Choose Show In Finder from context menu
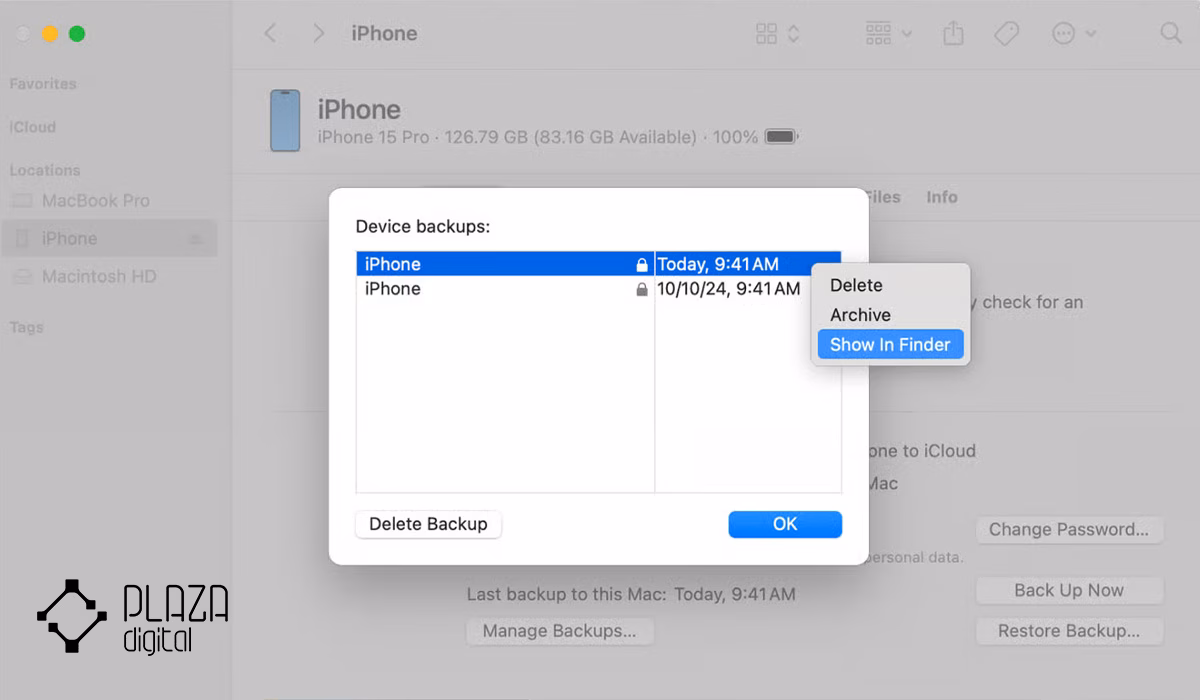The height and width of the screenshot is (700, 1200). pos(890,345)
